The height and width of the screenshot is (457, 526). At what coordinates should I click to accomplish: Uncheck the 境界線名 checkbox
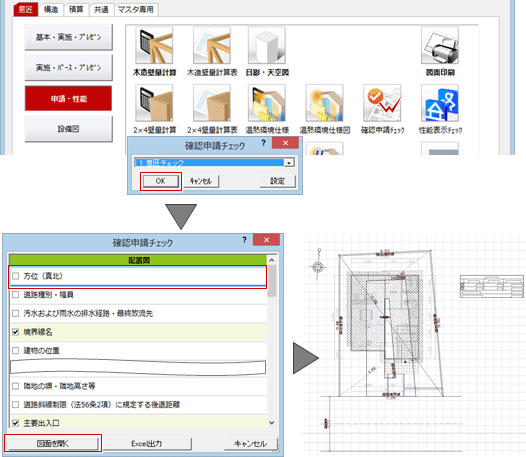[x=15, y=332]
